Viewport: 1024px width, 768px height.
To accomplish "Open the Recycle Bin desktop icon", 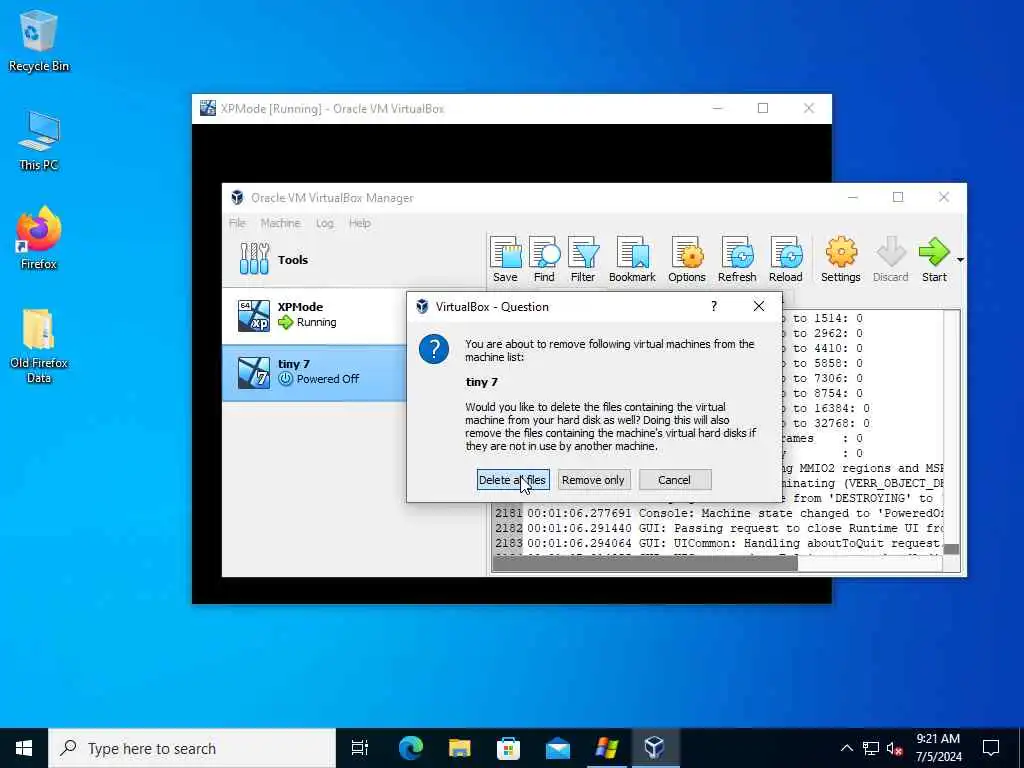I will pyautogui.click(x=39, y=41).
